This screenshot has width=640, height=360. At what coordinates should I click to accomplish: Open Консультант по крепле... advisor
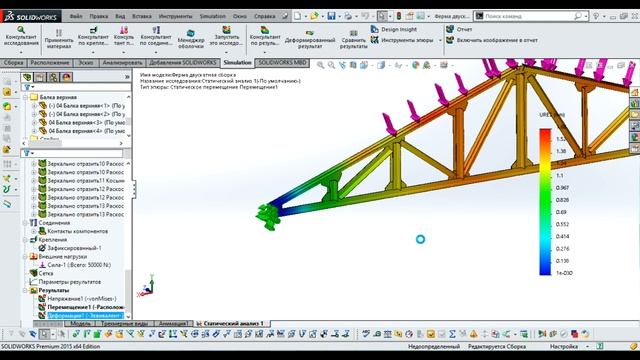(x=93, y=37)
